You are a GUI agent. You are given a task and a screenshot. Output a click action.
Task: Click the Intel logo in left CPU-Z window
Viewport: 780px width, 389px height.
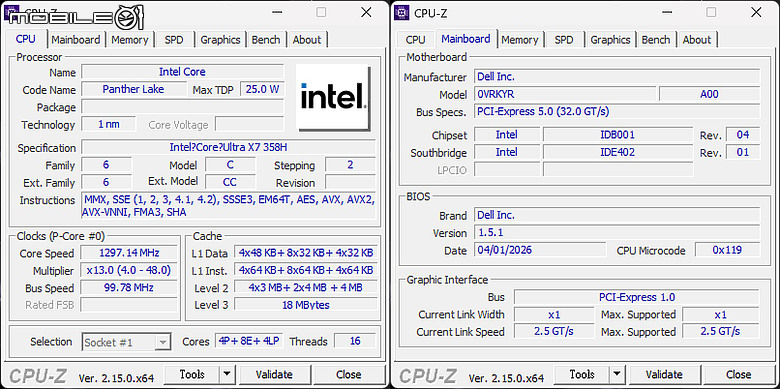(x=333, y=97)
